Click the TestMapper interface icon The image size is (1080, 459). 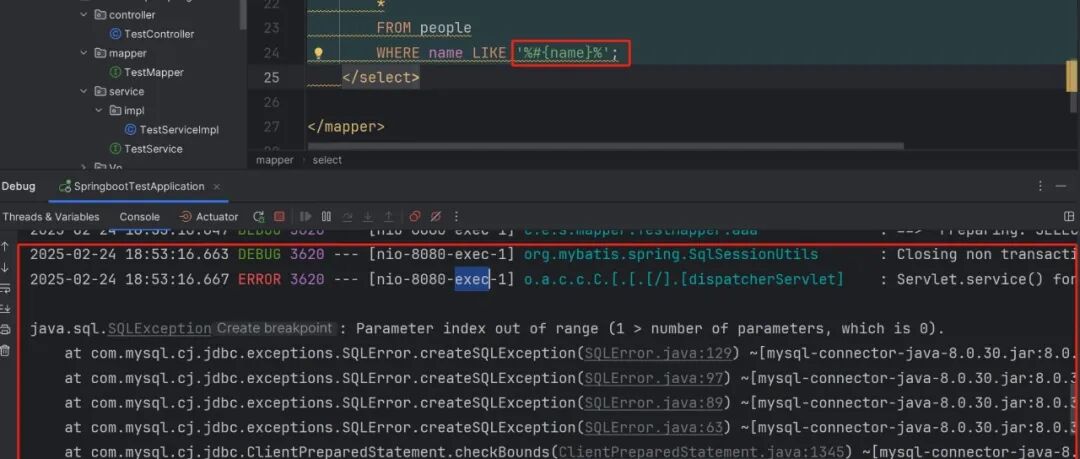(116, 72)
